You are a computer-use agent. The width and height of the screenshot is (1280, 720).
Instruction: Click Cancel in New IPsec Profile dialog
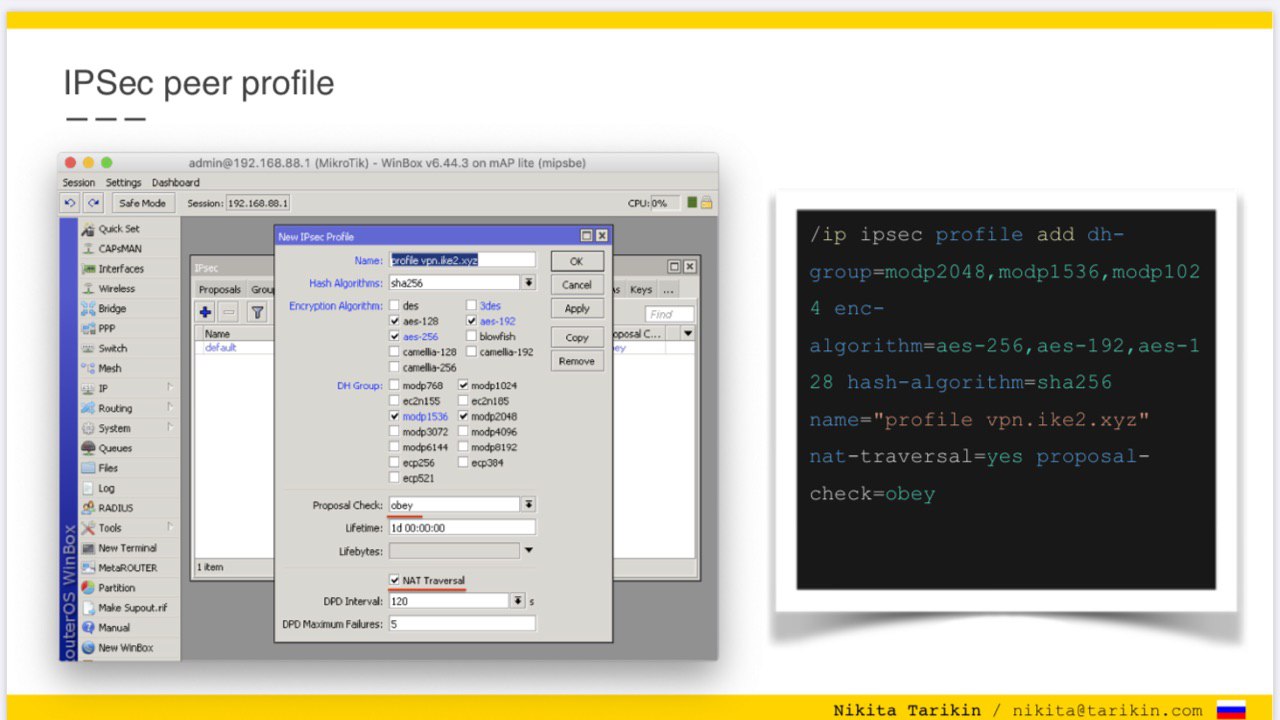point(577,285)
